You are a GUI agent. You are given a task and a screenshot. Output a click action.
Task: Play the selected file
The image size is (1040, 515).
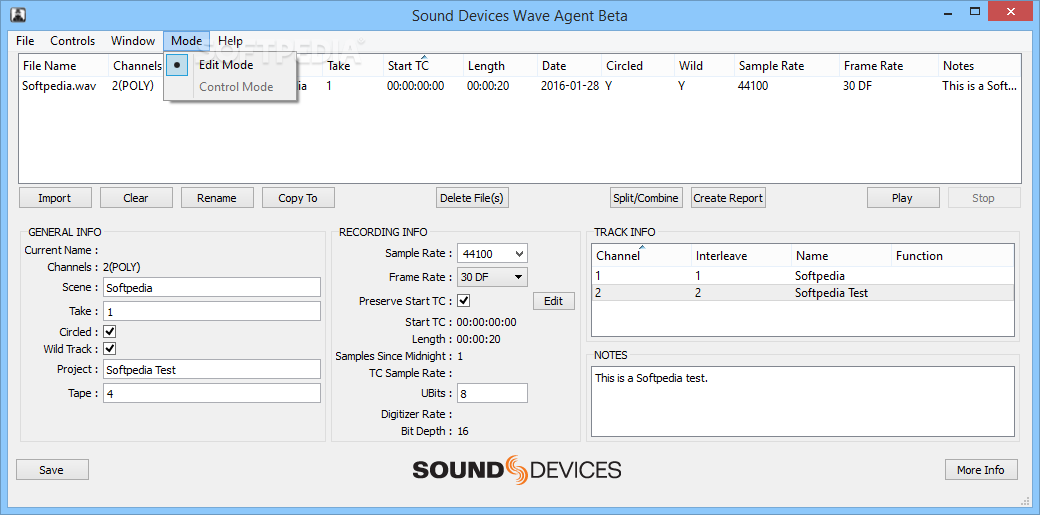[x=903, y=198]
